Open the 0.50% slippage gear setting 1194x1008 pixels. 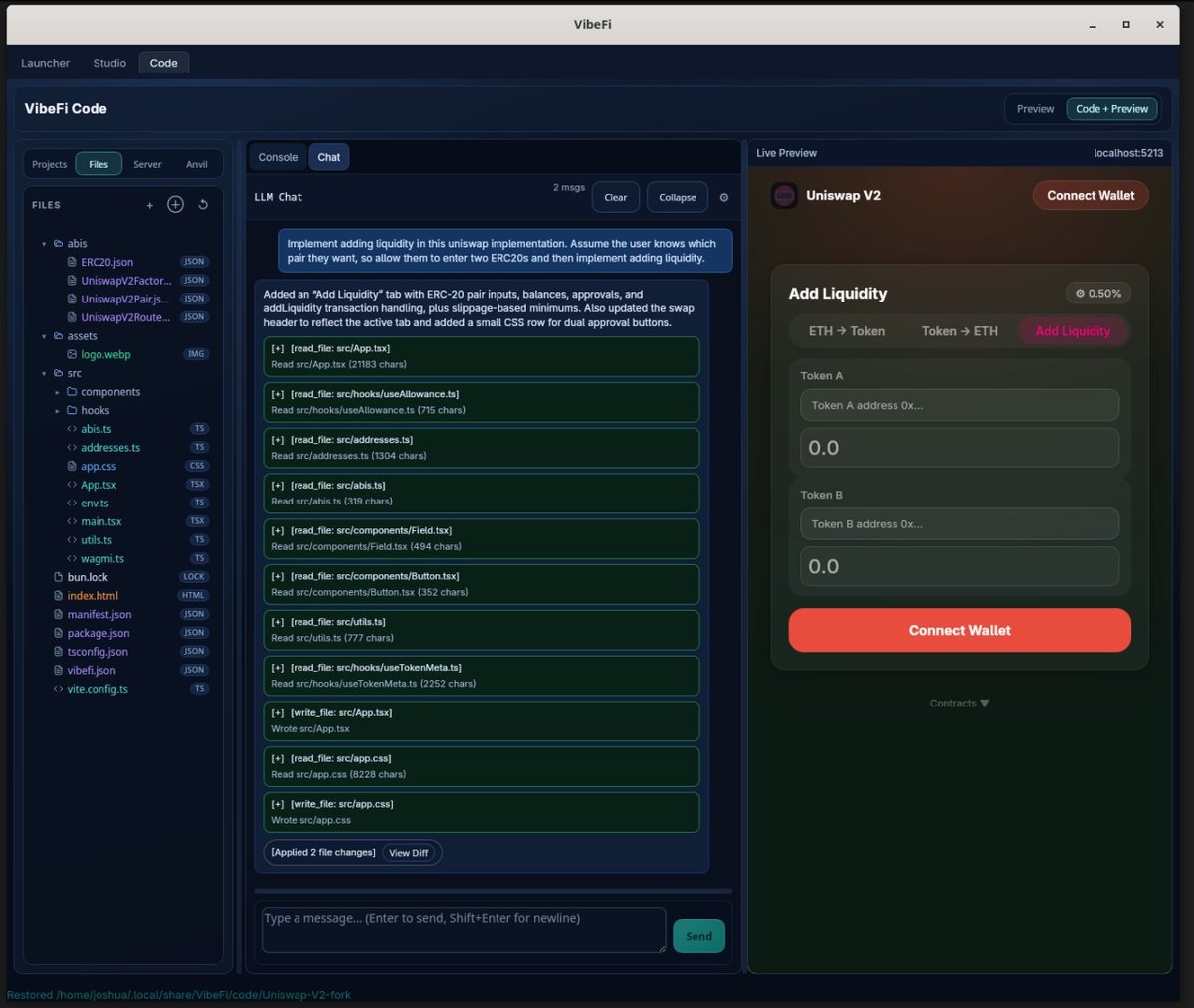[1098, 293]
